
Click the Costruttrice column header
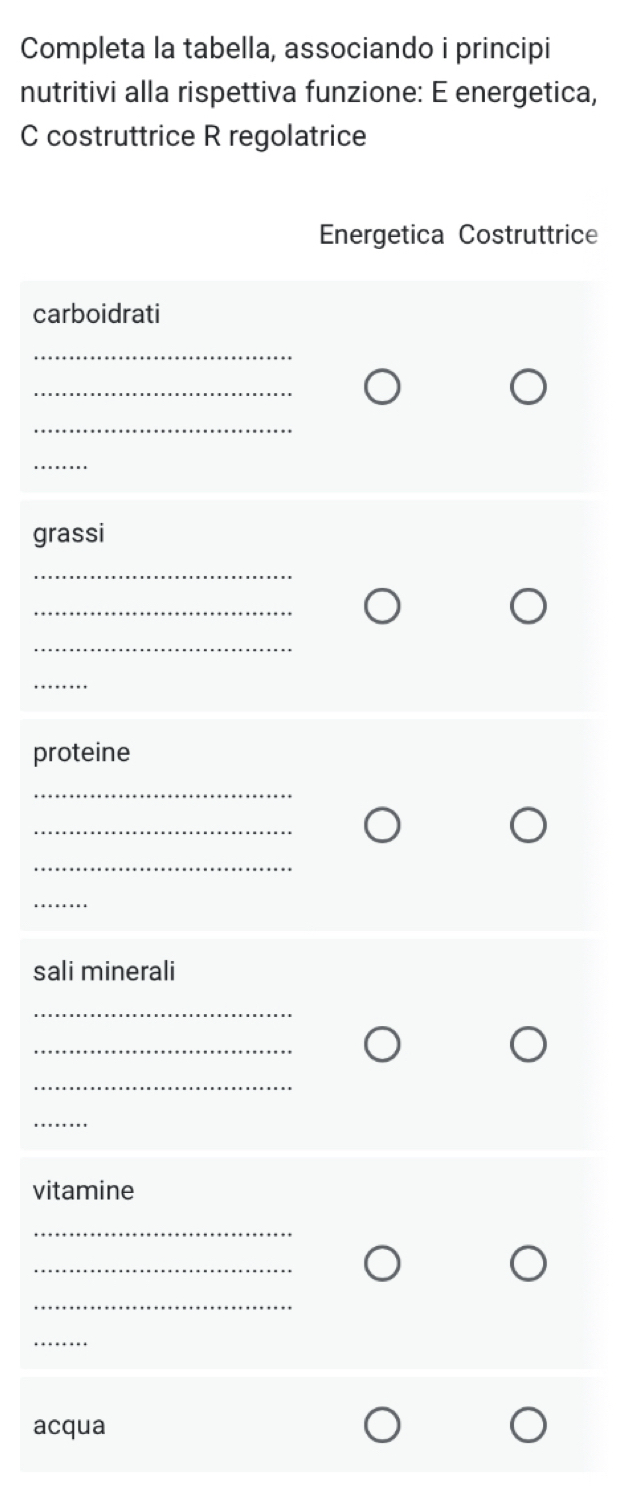[x=528, y=236]
